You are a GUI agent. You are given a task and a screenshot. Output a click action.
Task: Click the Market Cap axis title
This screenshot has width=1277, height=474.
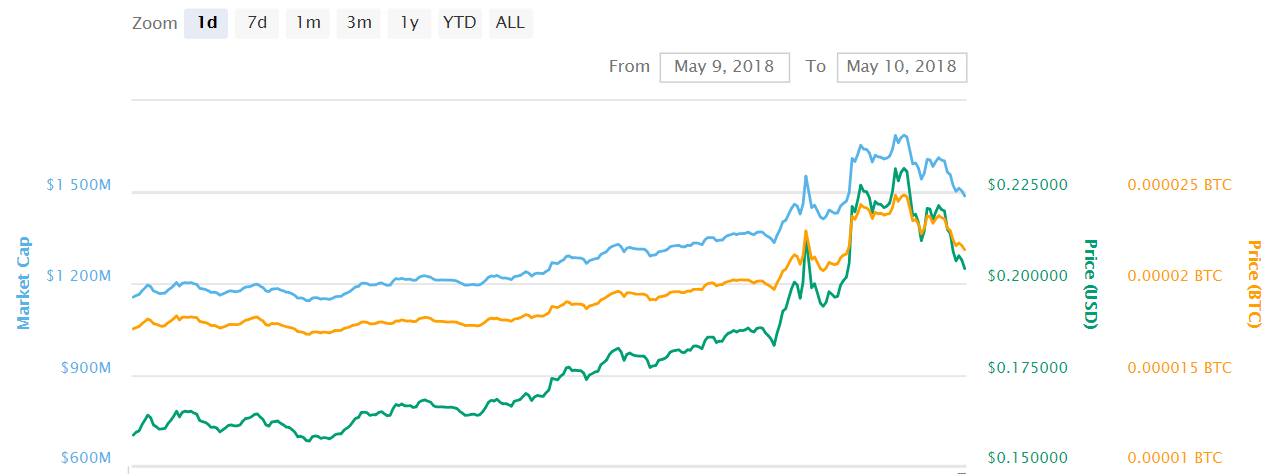pos(23,283)
